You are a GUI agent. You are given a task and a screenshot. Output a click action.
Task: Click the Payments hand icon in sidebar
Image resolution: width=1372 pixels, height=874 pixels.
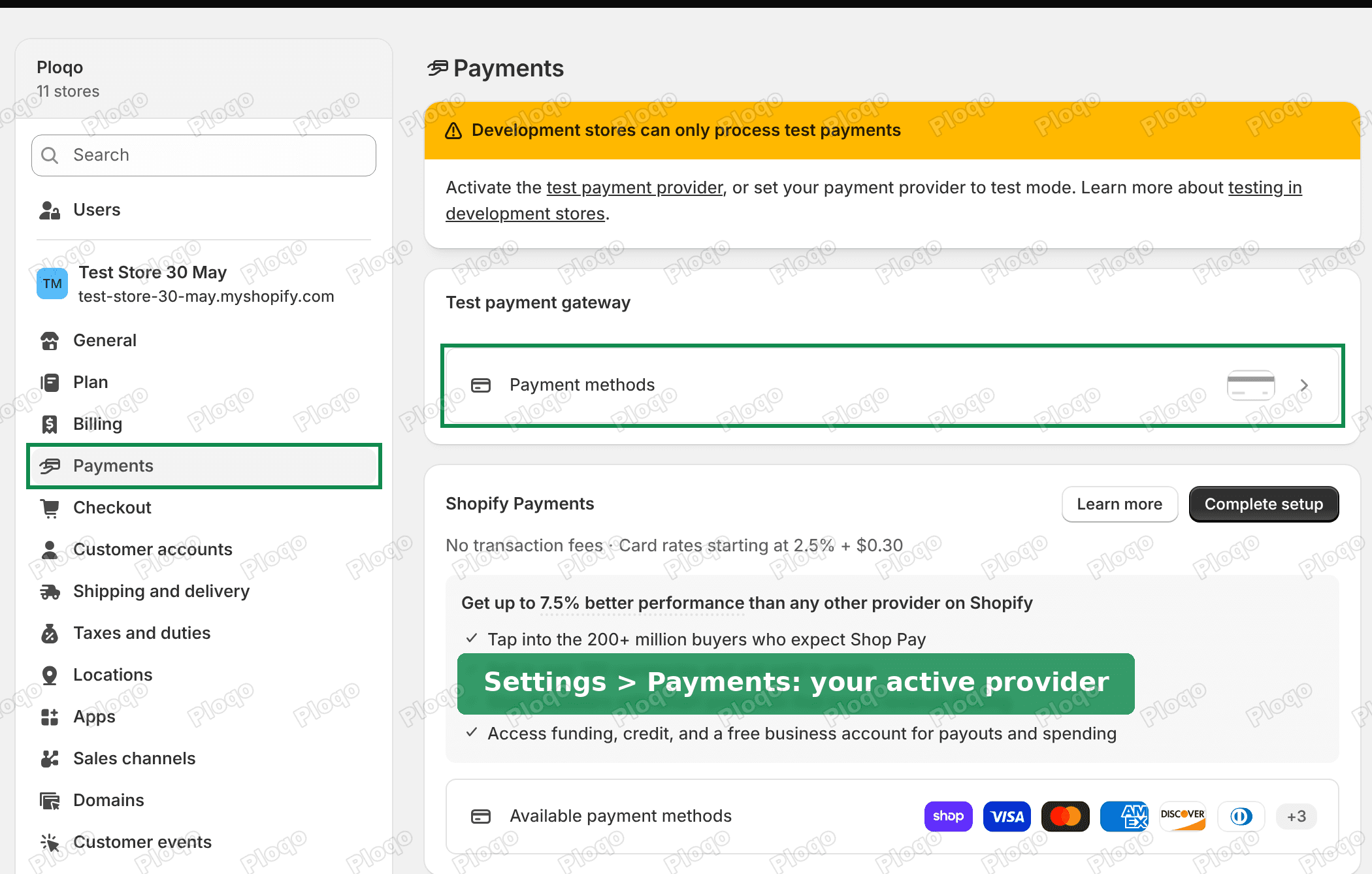pyautogui.click(x=50, y=466)
